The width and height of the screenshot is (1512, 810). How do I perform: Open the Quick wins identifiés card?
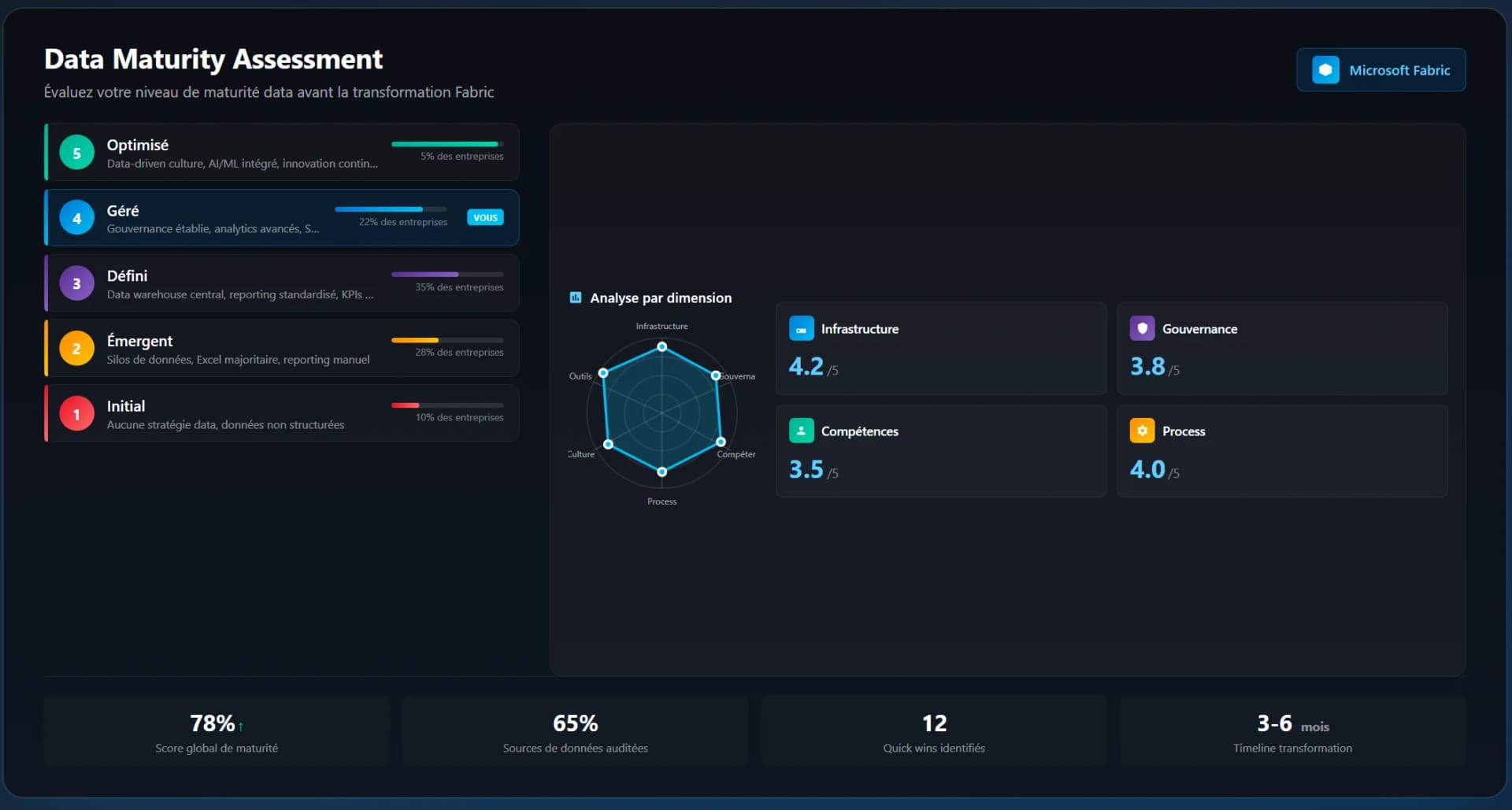click(934, 732)
